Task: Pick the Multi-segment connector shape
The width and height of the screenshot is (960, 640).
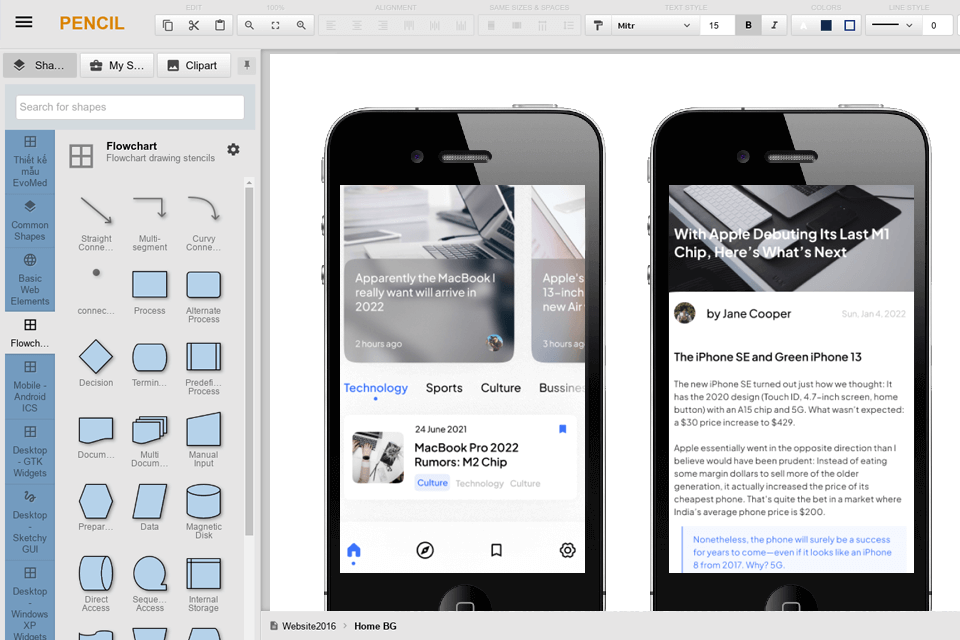Action: tap(150, 223)
